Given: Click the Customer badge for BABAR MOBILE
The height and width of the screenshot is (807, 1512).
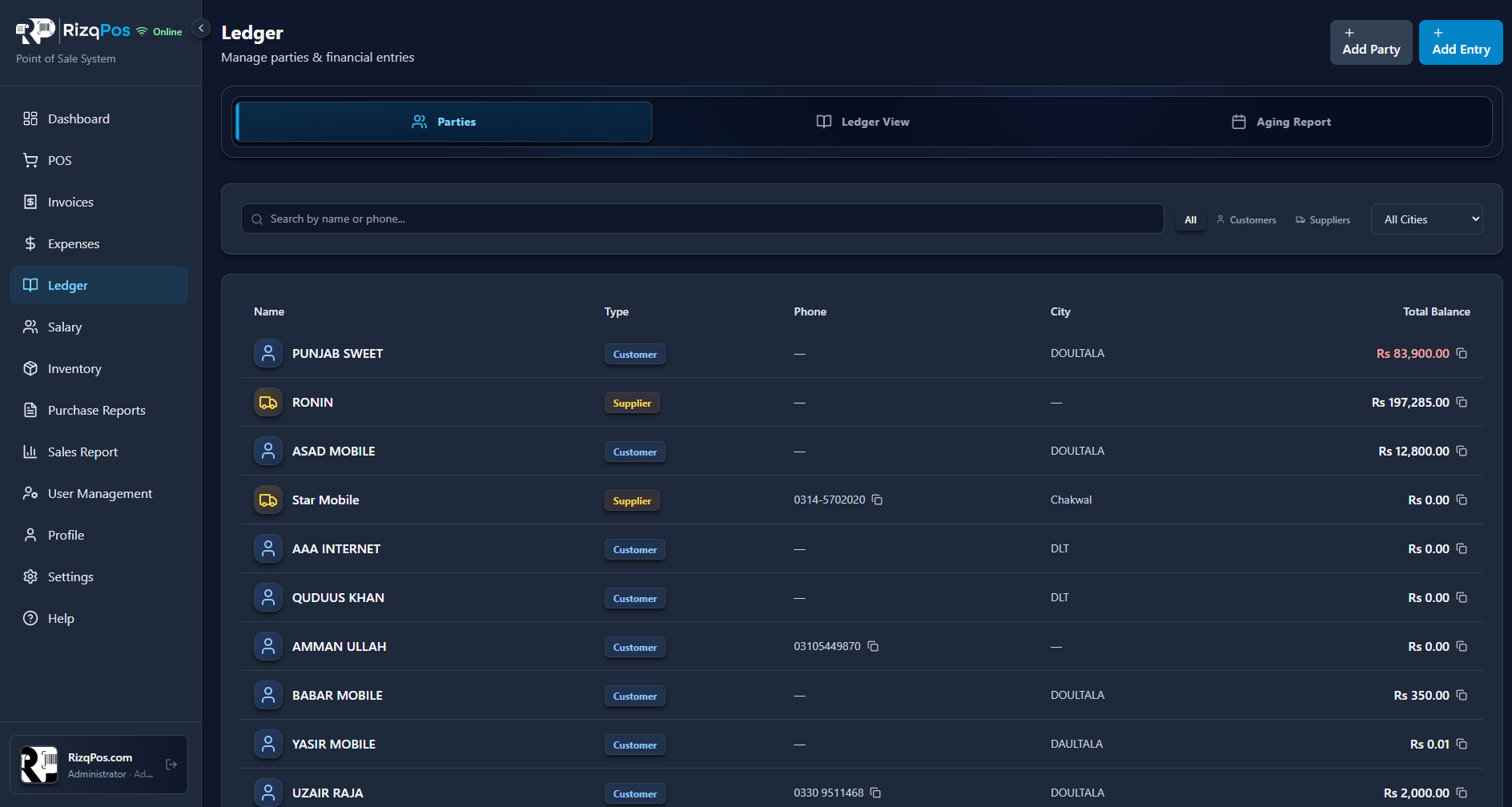Looking at the screenshot, I should click(634, 696).
